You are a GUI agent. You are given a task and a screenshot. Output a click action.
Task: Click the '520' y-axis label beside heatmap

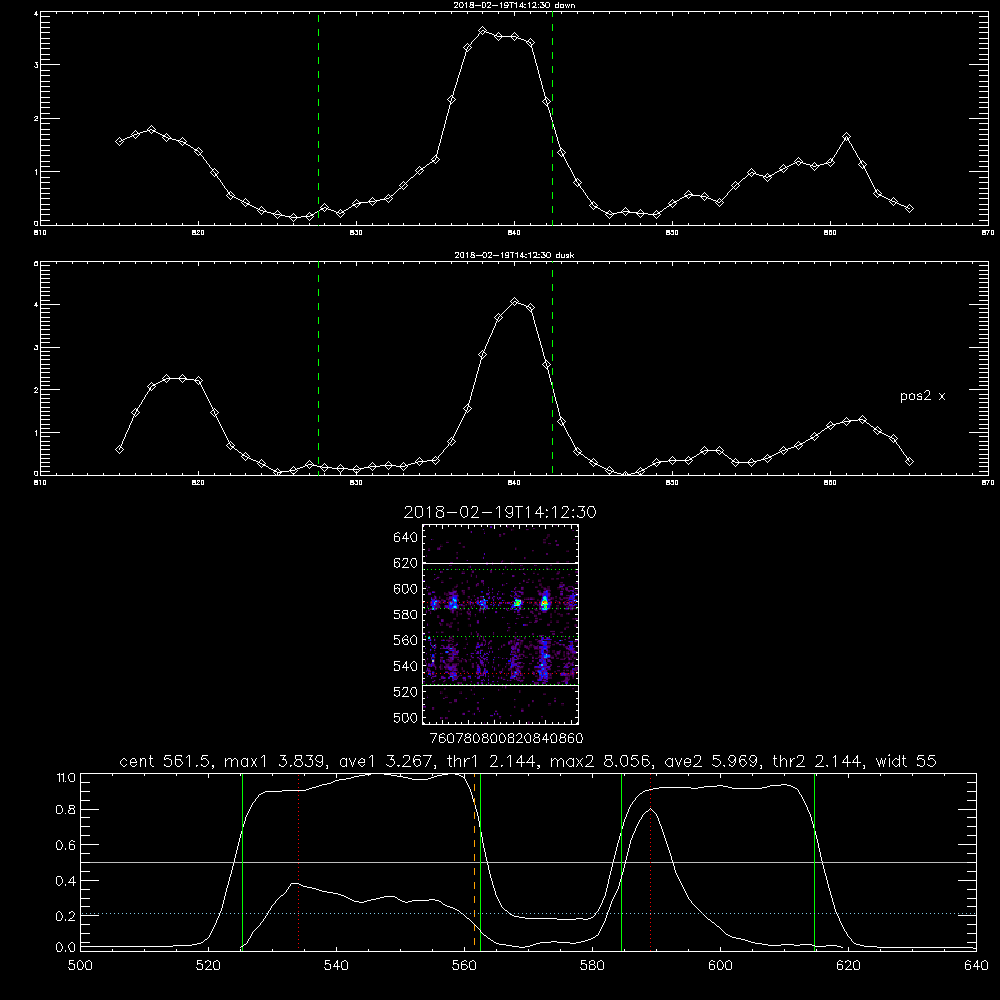[x=406, y=692]
